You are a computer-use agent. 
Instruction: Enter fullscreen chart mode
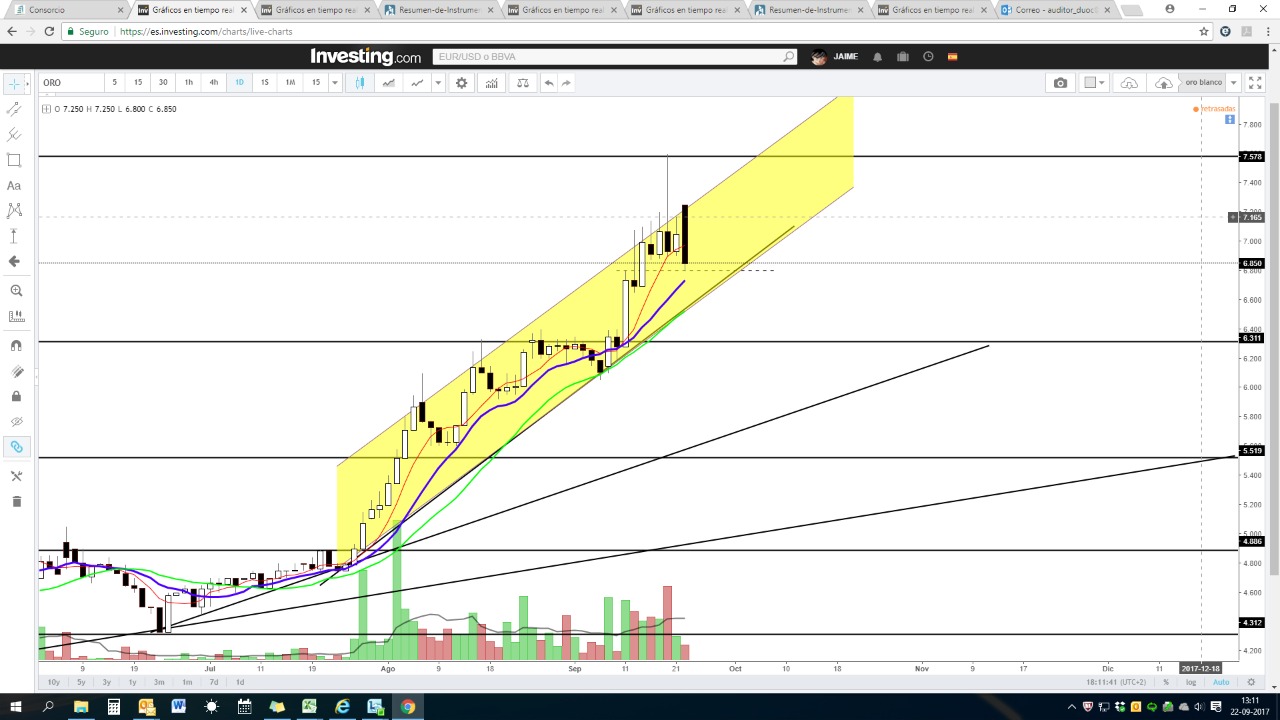[1253, 83]
